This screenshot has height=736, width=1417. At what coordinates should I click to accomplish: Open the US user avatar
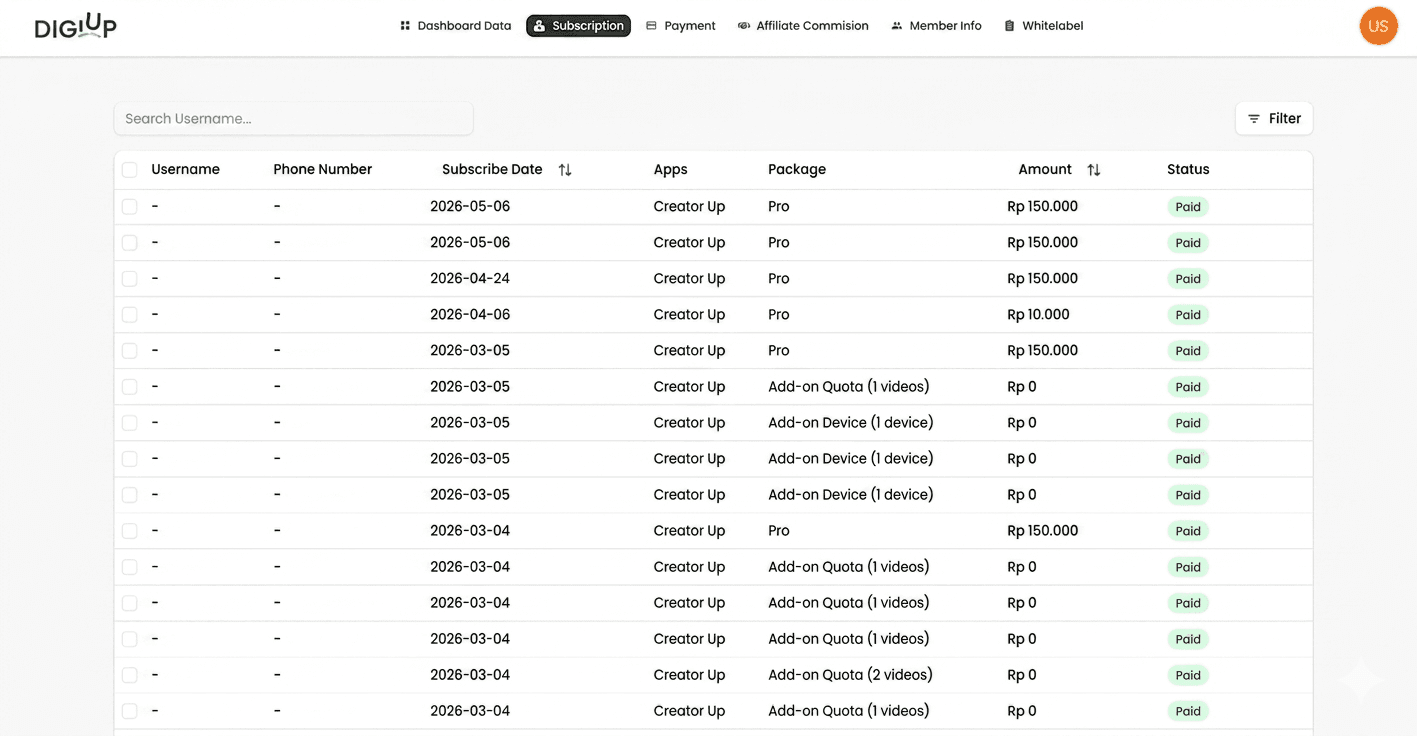(1378, 26)
